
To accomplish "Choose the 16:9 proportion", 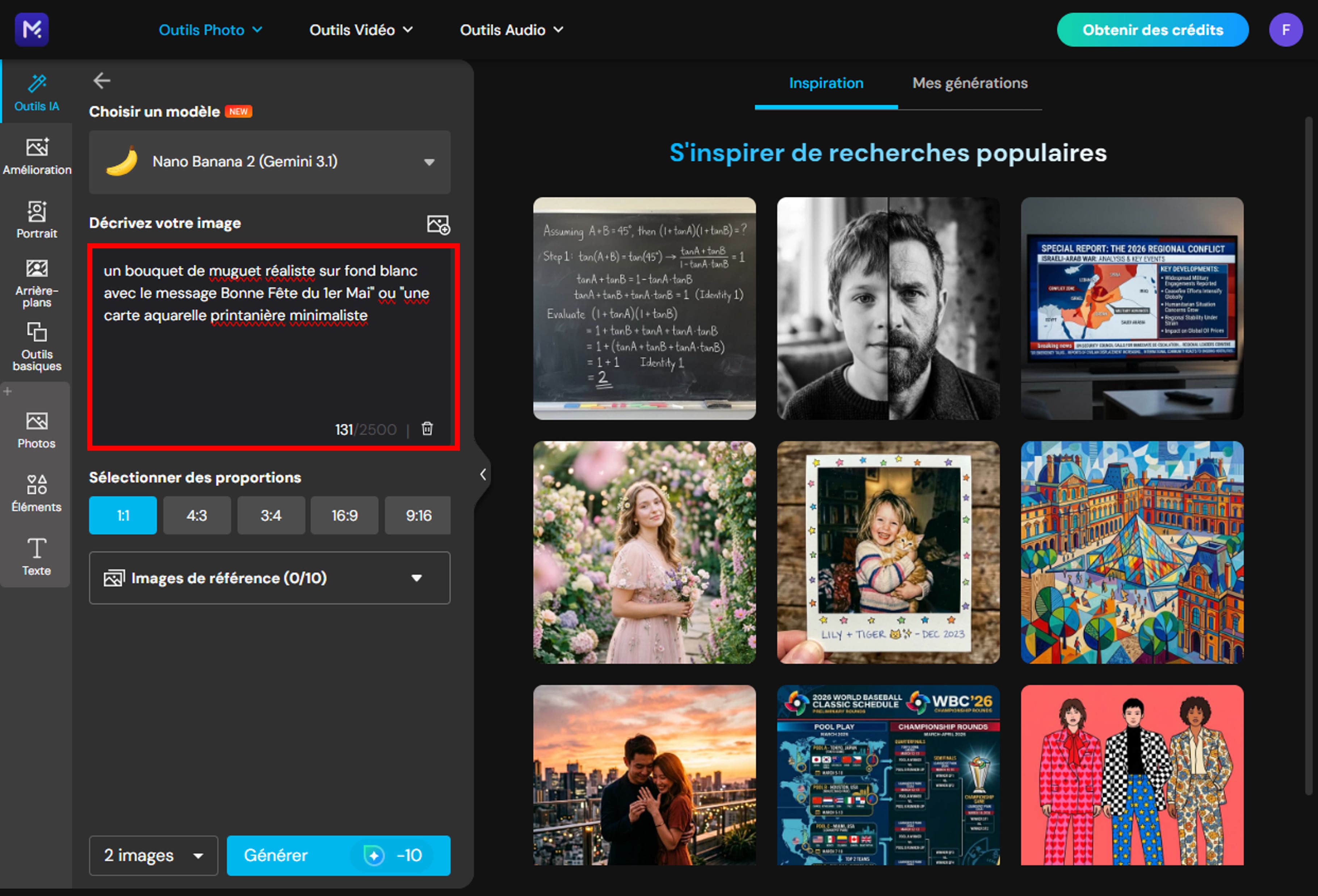I will click(x=344, y=516).
